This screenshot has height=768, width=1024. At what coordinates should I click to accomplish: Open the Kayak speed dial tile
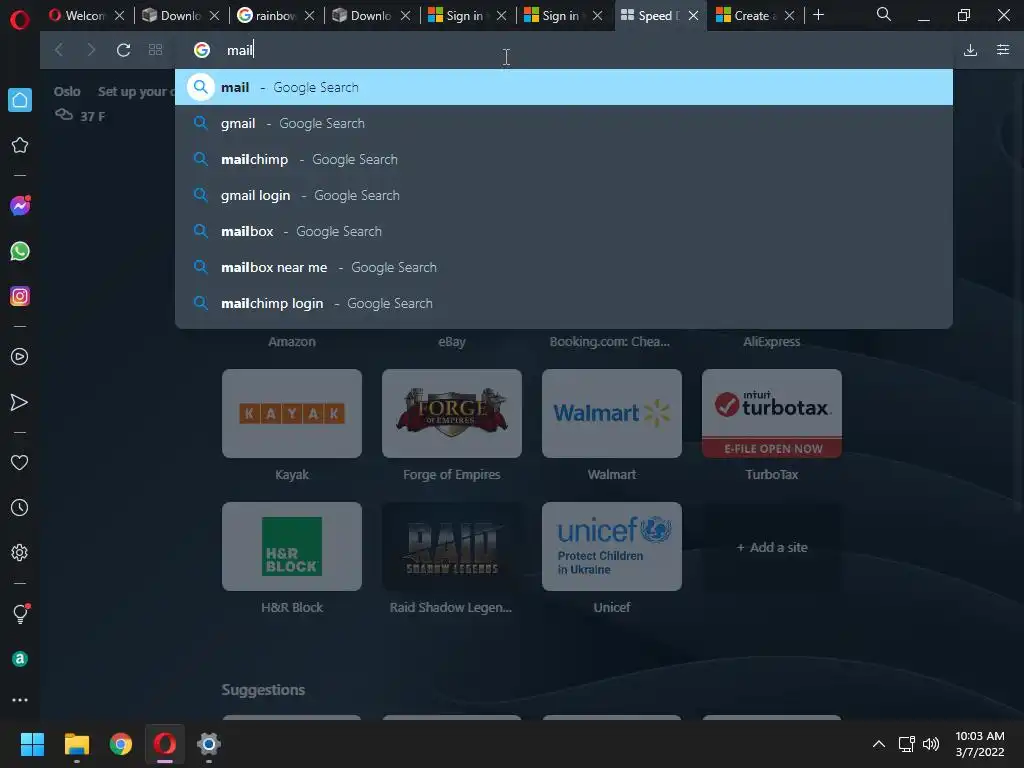[x=292, y=413]
